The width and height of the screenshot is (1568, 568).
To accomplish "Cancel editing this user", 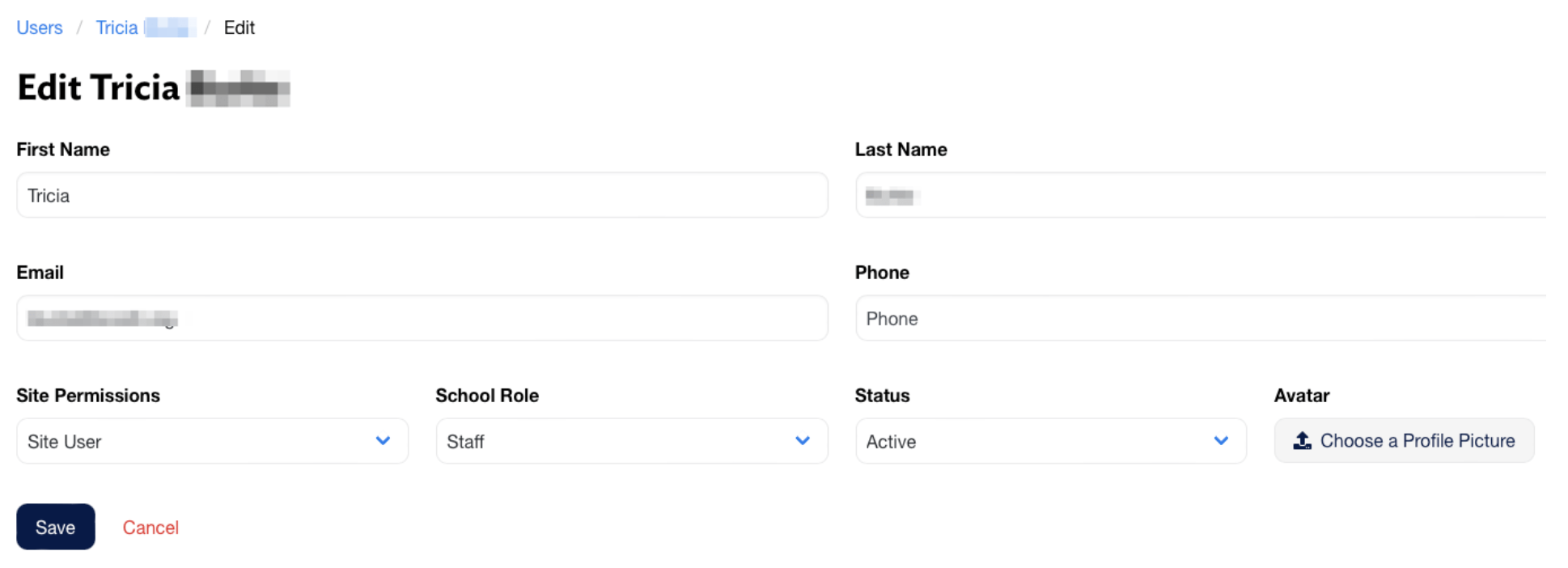I will point(150,528).
